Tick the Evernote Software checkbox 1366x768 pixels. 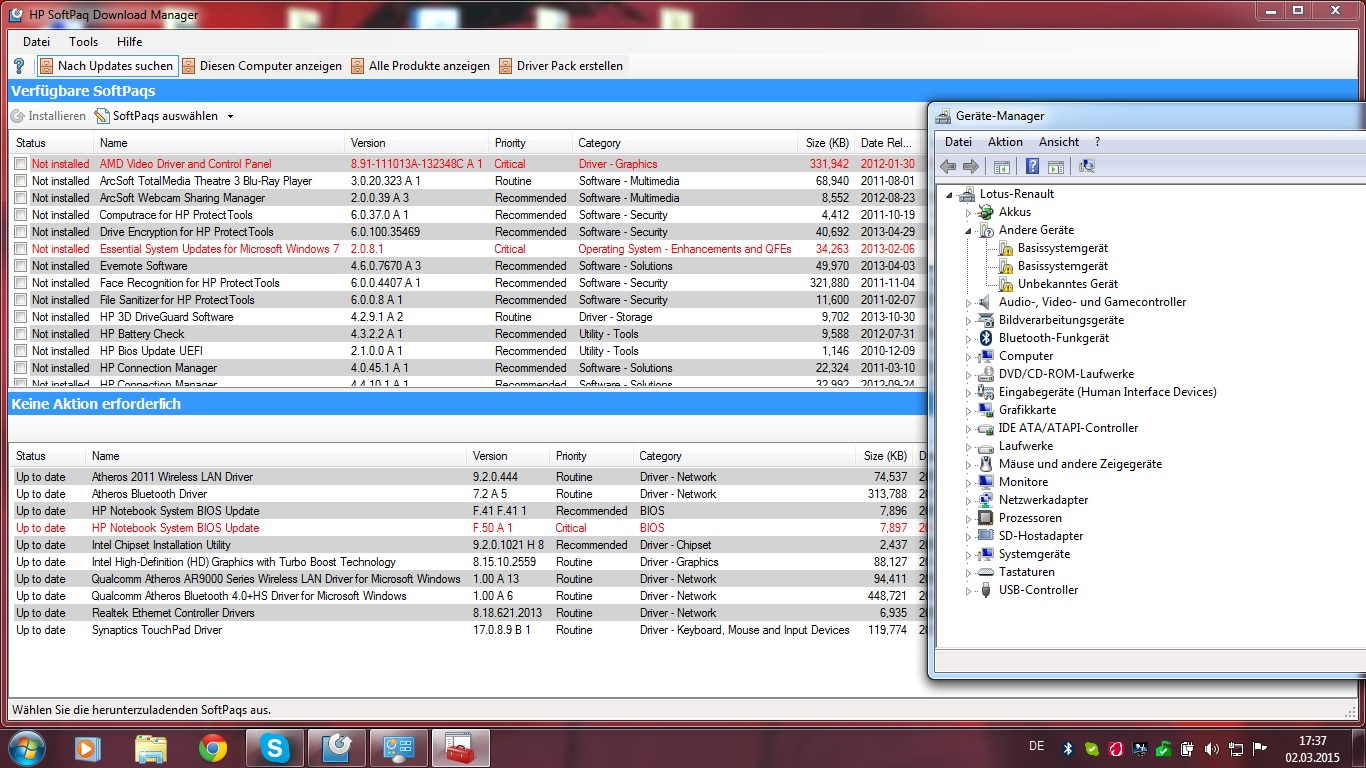click(x=21, y=266)
